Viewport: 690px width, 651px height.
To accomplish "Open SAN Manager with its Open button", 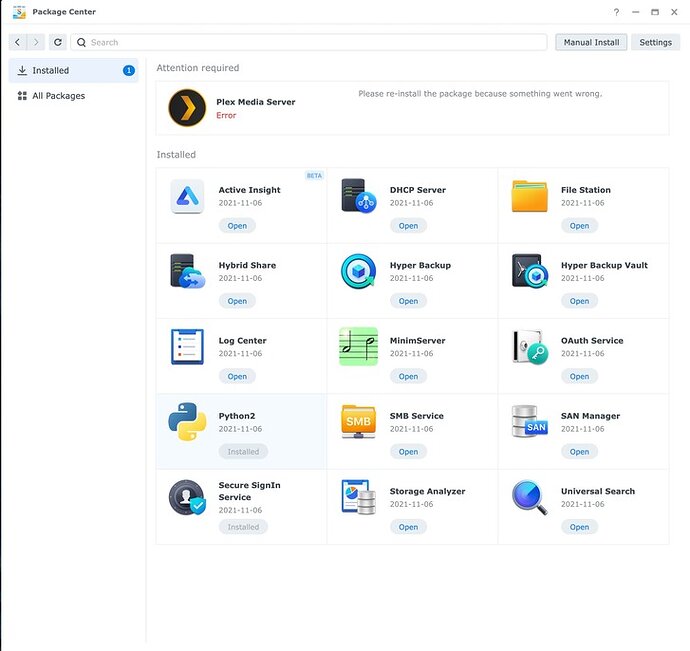I will [579, 452].
